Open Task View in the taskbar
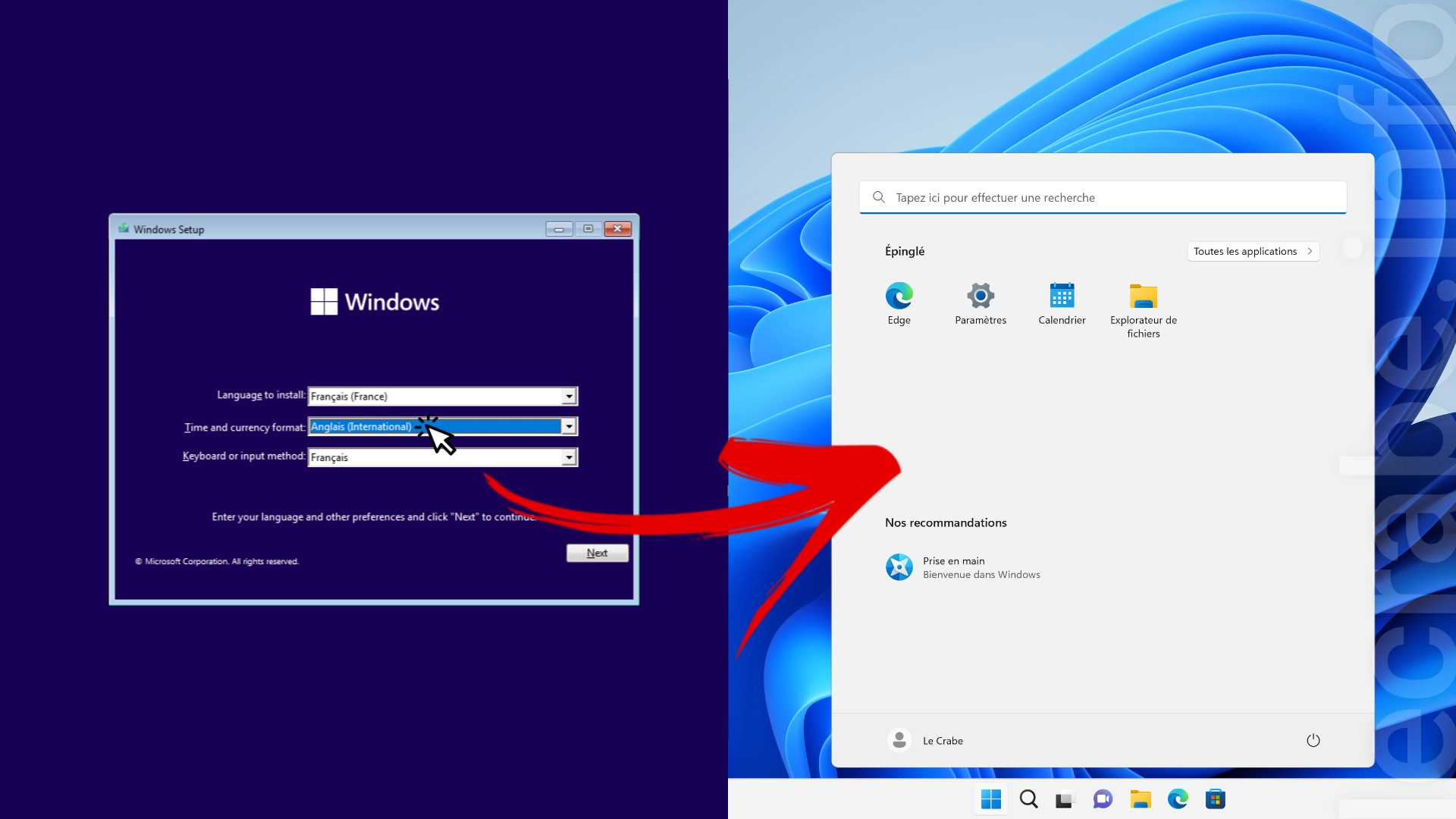 1065,799
